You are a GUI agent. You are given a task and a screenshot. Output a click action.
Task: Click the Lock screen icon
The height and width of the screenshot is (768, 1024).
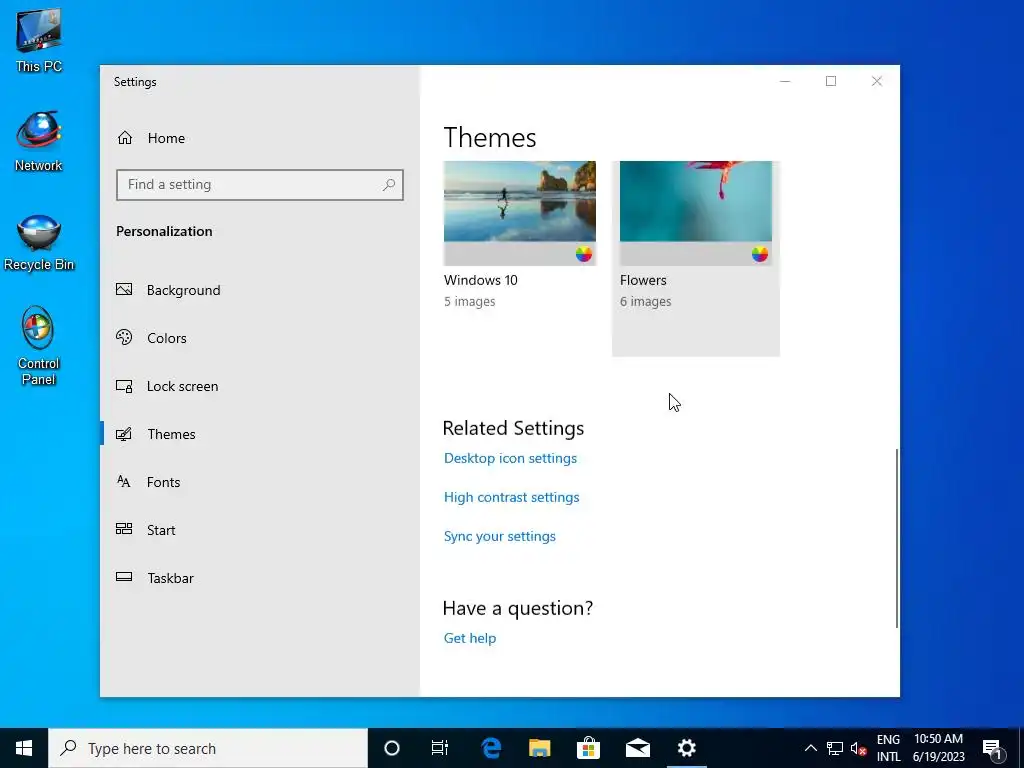click(124, 386)
